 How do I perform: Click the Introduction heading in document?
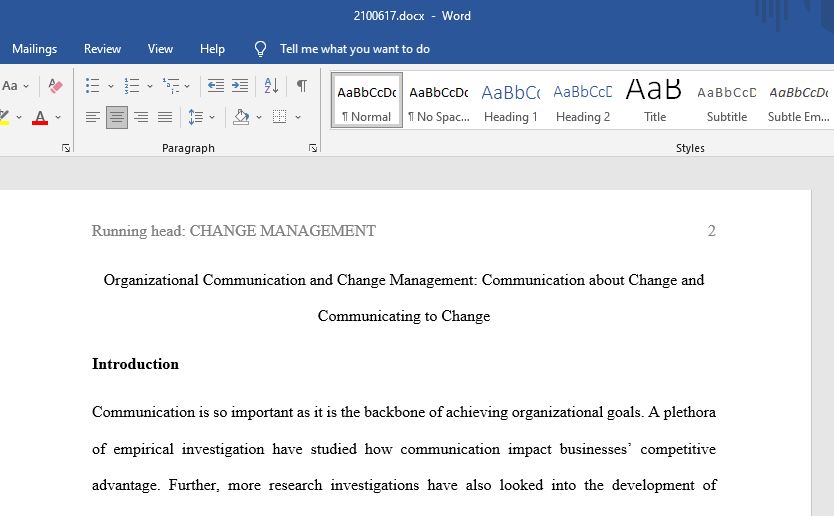tap(135, 364)
